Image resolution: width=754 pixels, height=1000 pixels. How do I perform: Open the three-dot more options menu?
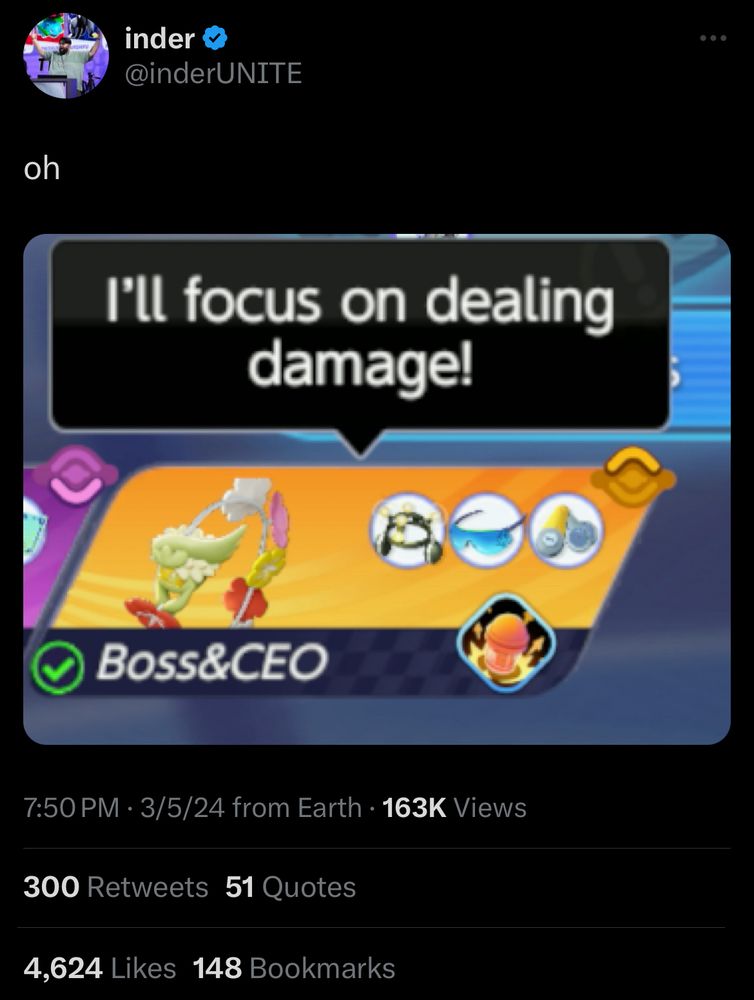coord(713,39)
